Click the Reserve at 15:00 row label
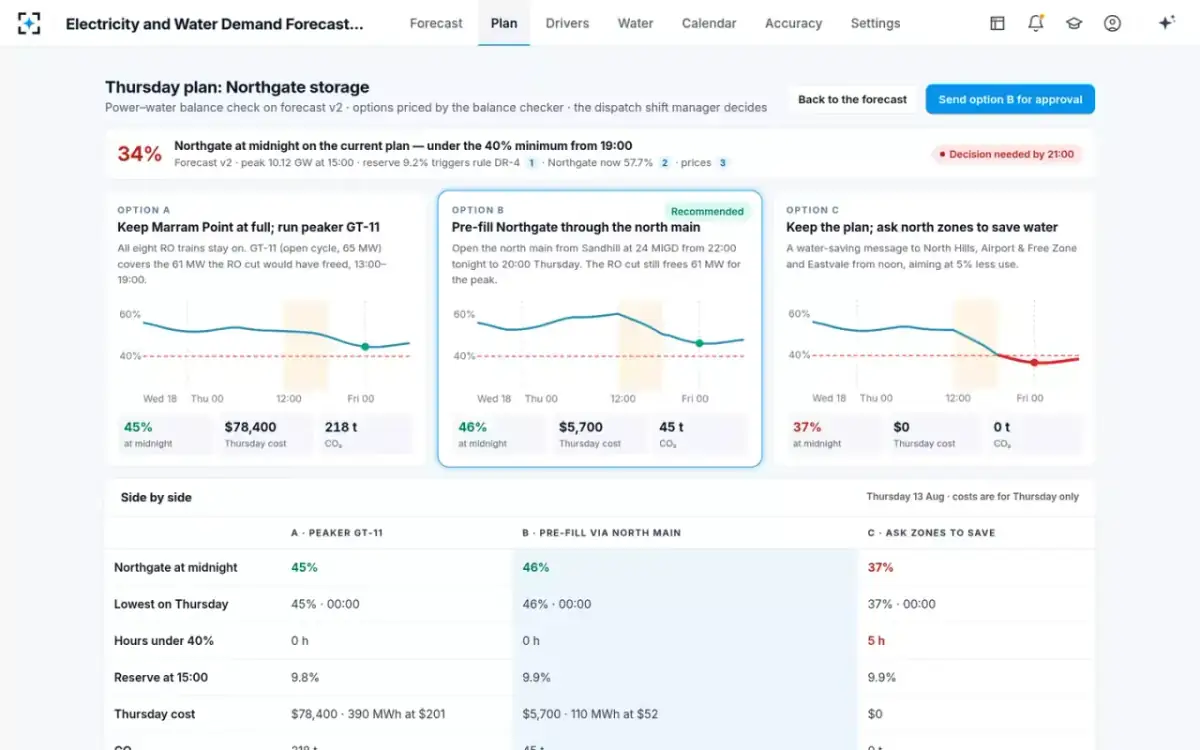The width and height of the screenshot is (1200, 750). (161, 677)
